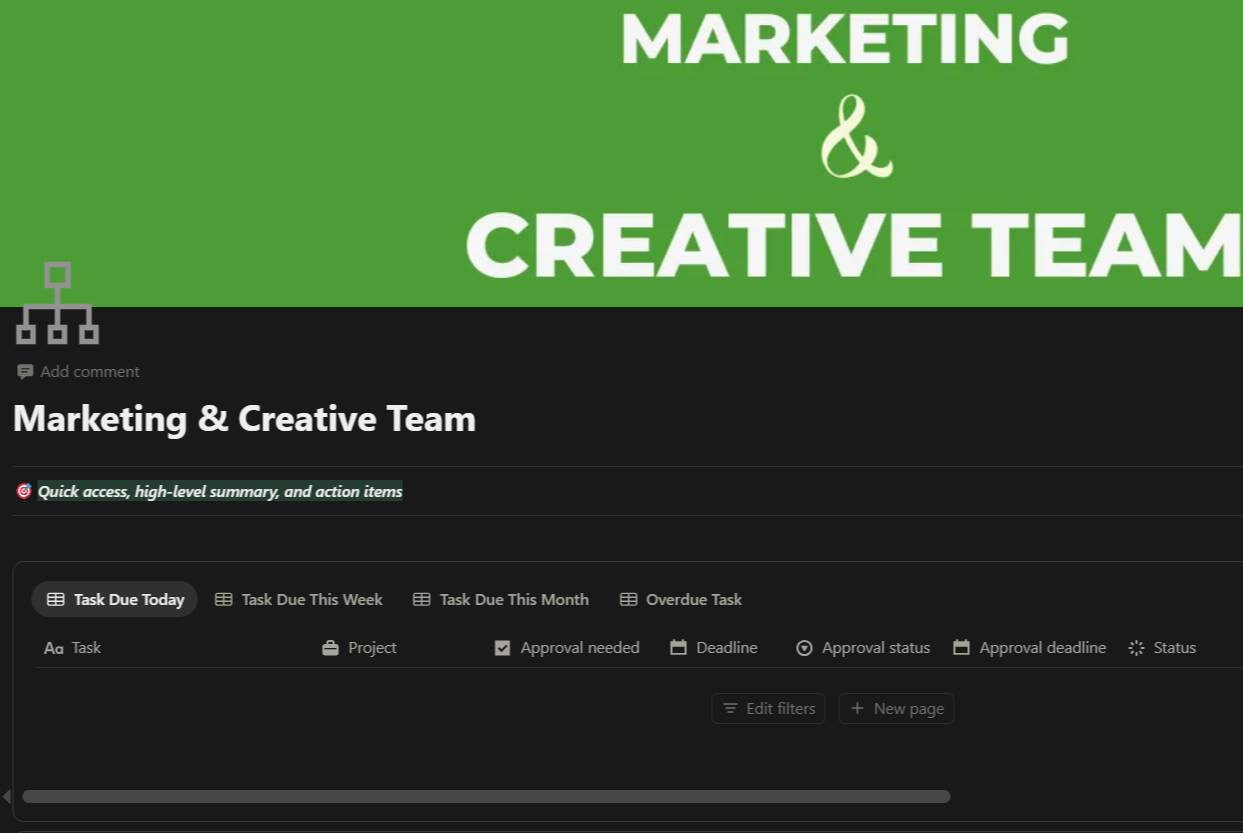Image resolution: width=1243 pixels, height=833 pixels.
Task: Click the left scroll arrow of the table
Action: pos(7,797)
